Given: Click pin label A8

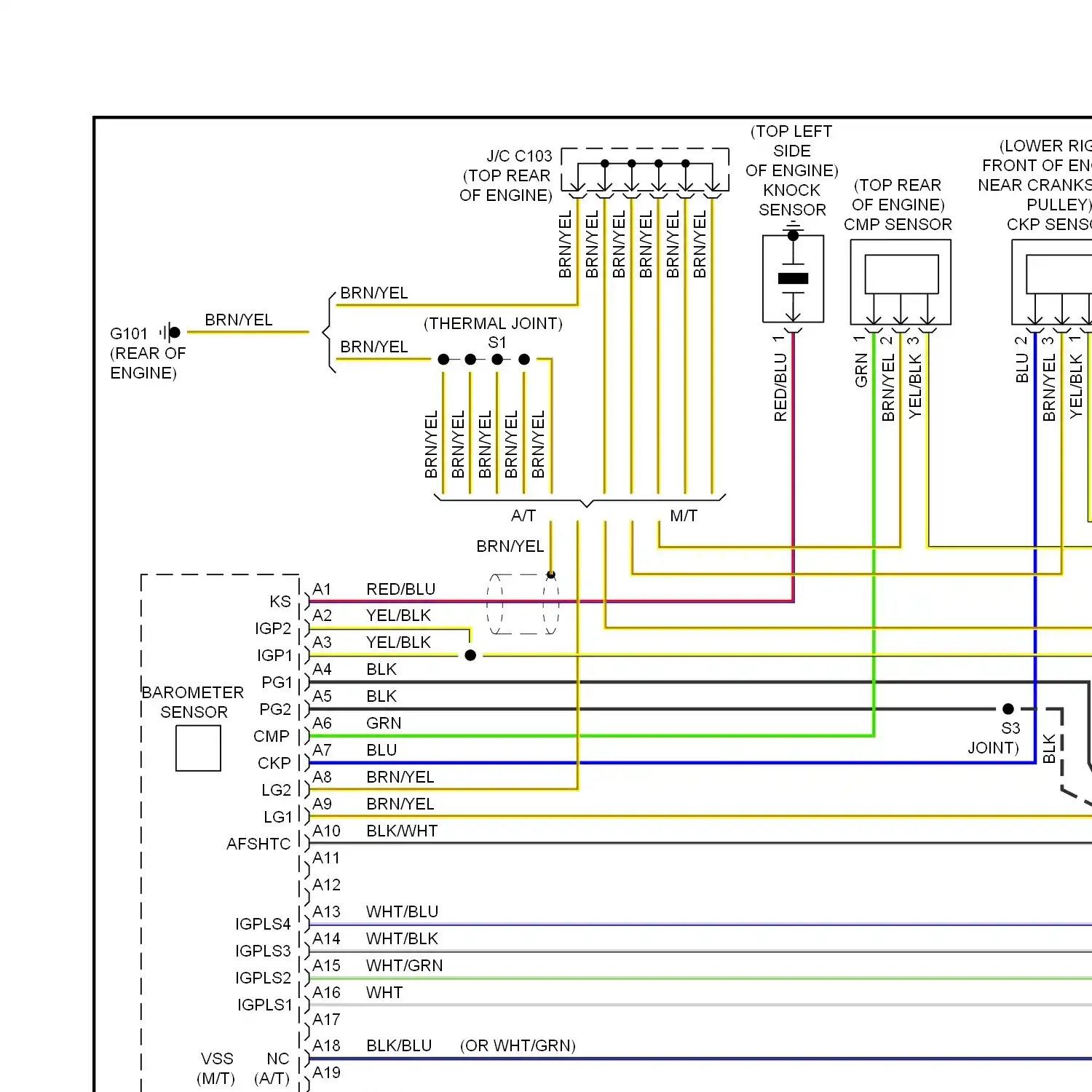Looking at the screenshot, I should pos(322,778).
